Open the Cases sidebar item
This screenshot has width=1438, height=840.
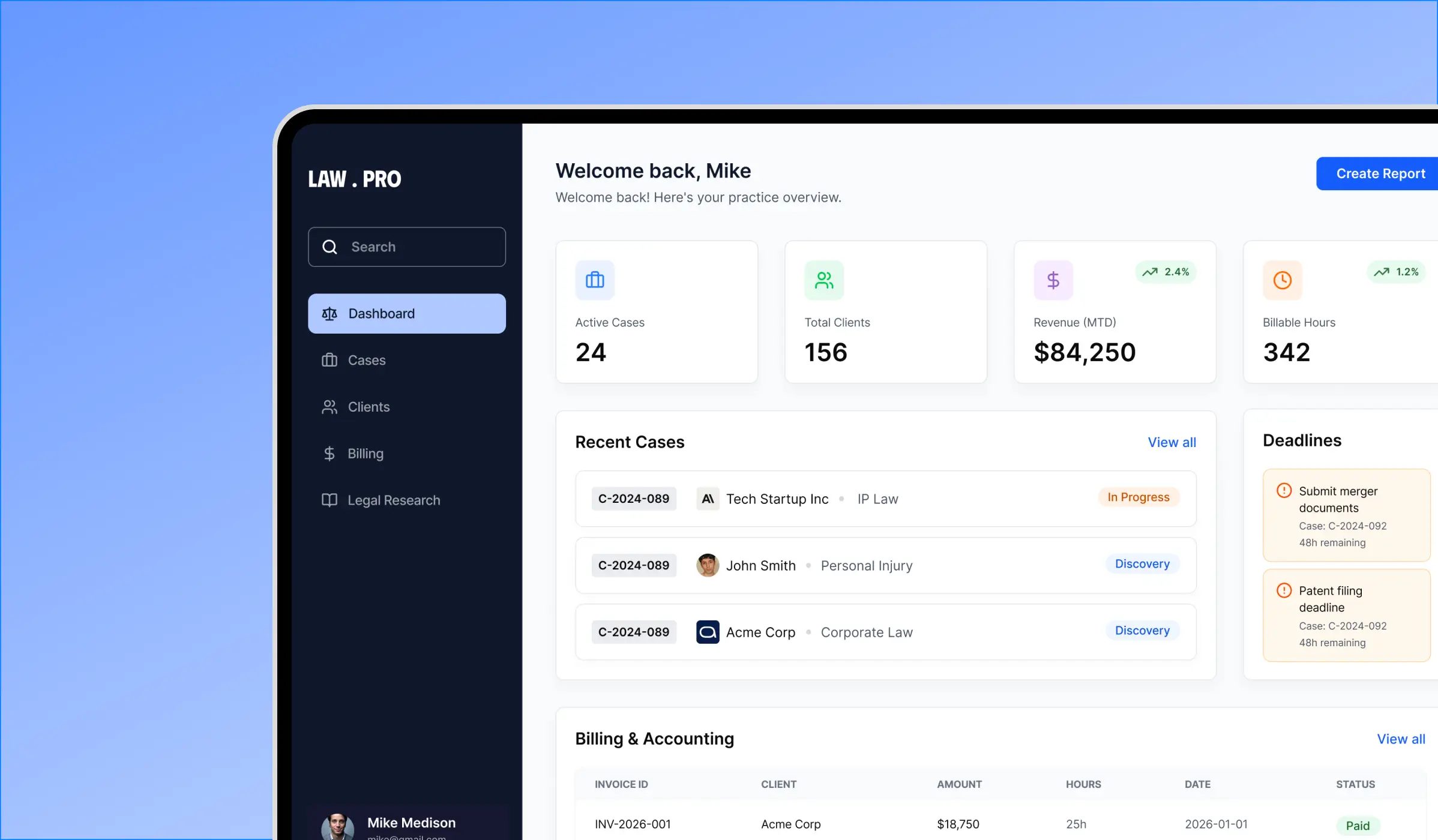tap(407, 360)
